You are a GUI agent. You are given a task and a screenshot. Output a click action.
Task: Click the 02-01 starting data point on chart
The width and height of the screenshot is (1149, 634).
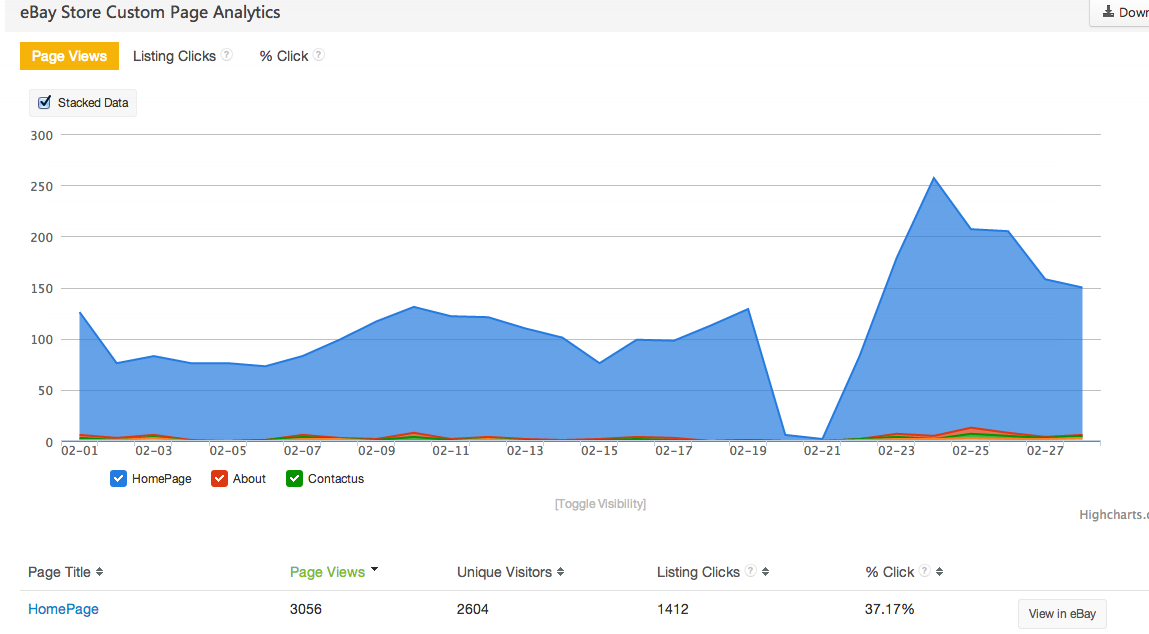pyautogui.click(x=80, y=312)
